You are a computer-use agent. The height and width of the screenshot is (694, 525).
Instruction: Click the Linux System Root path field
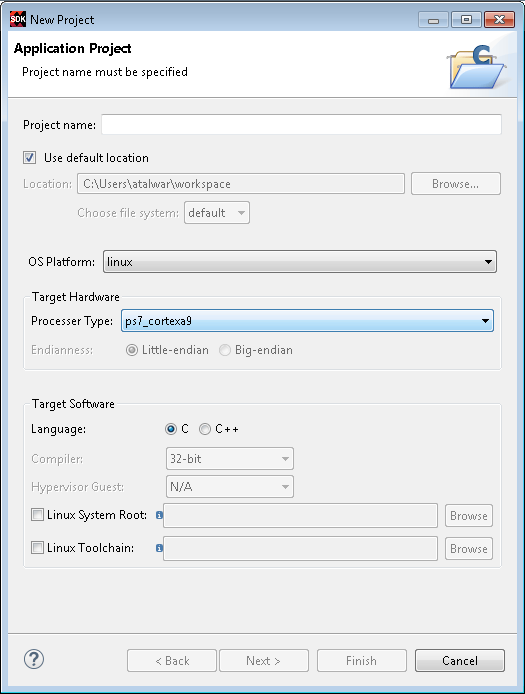300,516
